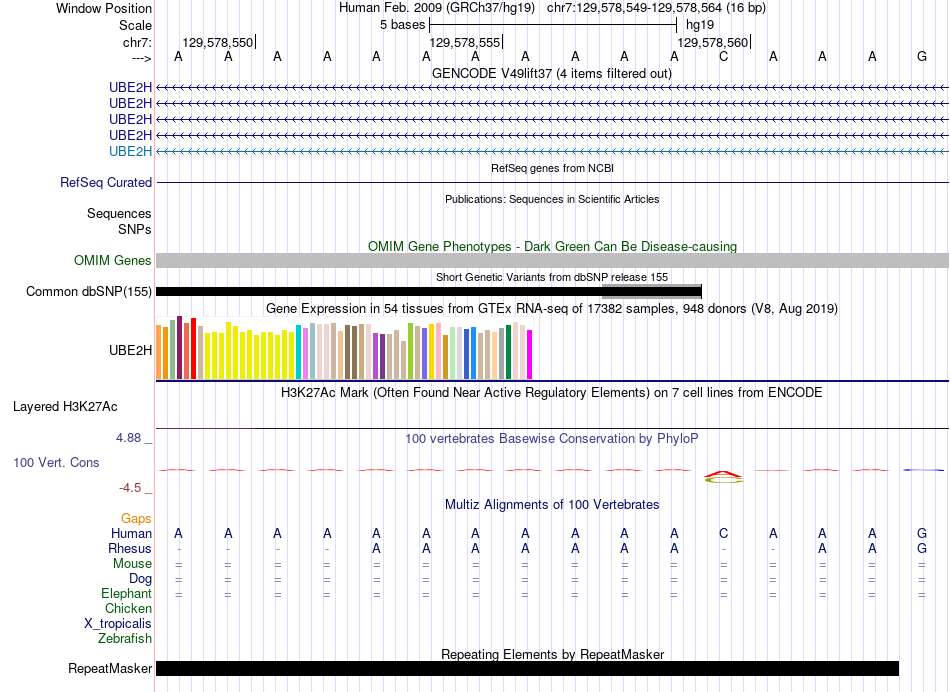Image resolution: width=950 pixels, height=692 pixels.
Task: Click the Window Position label
Action: click(104, 8)
